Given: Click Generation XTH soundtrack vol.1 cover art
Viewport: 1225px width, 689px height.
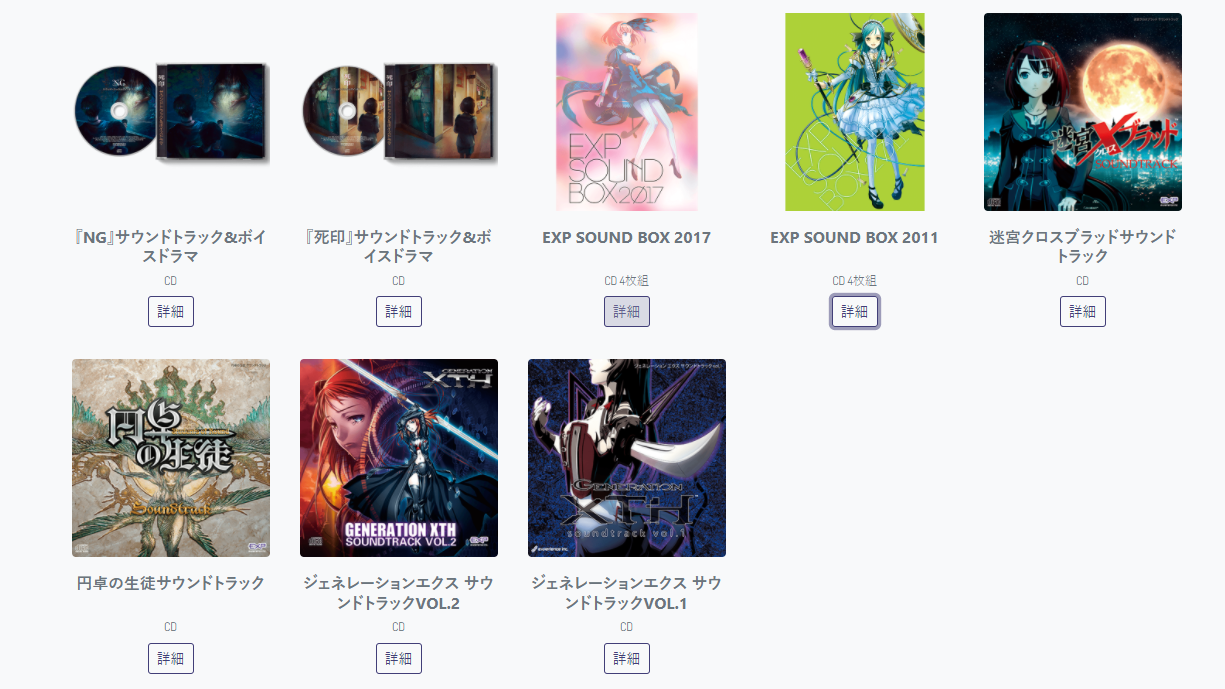Looking at the screenshot, I should pyautogui.click(x=627, y=458).
